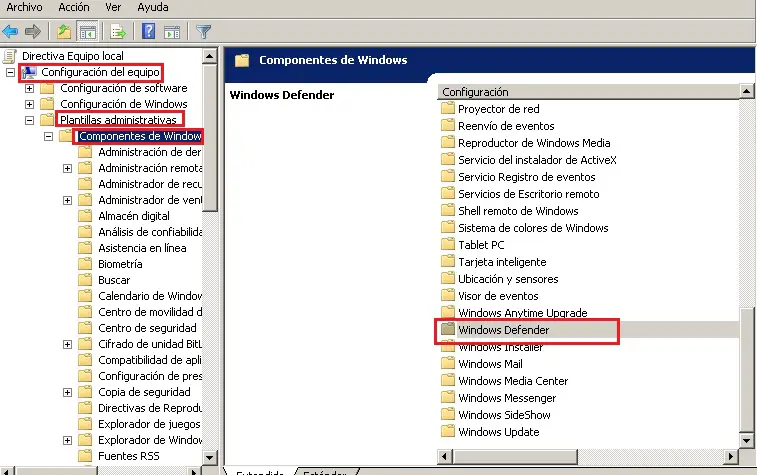Image resolution: width=757 pixels, height=475 pixels.
Task: Click the Directiva Equipo local scroll icon
Action: 10,56
